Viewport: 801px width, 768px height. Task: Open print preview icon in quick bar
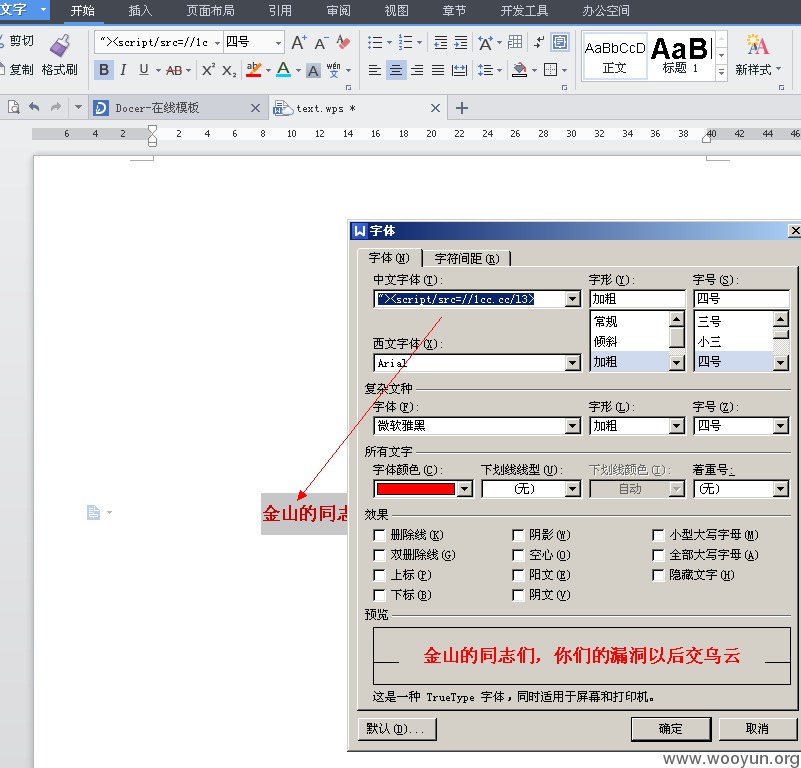(x=13, y=107)
